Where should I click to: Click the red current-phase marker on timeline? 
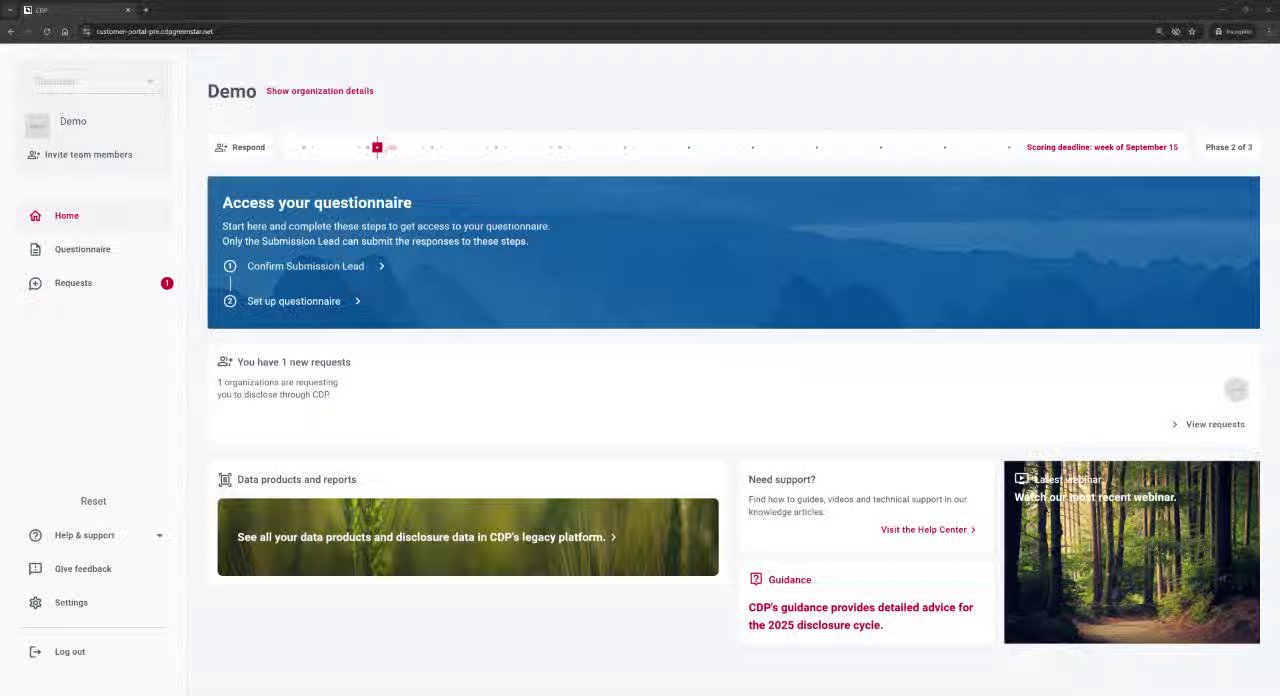click(377, 148)
